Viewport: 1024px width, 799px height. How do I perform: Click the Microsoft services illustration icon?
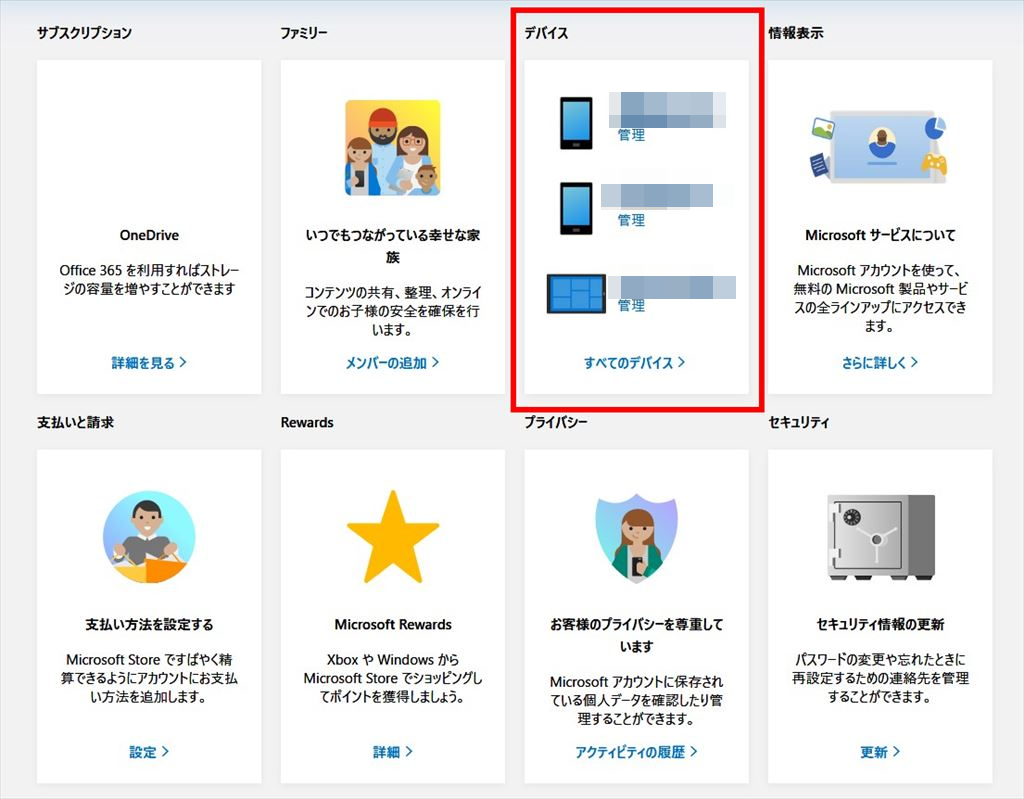tap(879, 147)
